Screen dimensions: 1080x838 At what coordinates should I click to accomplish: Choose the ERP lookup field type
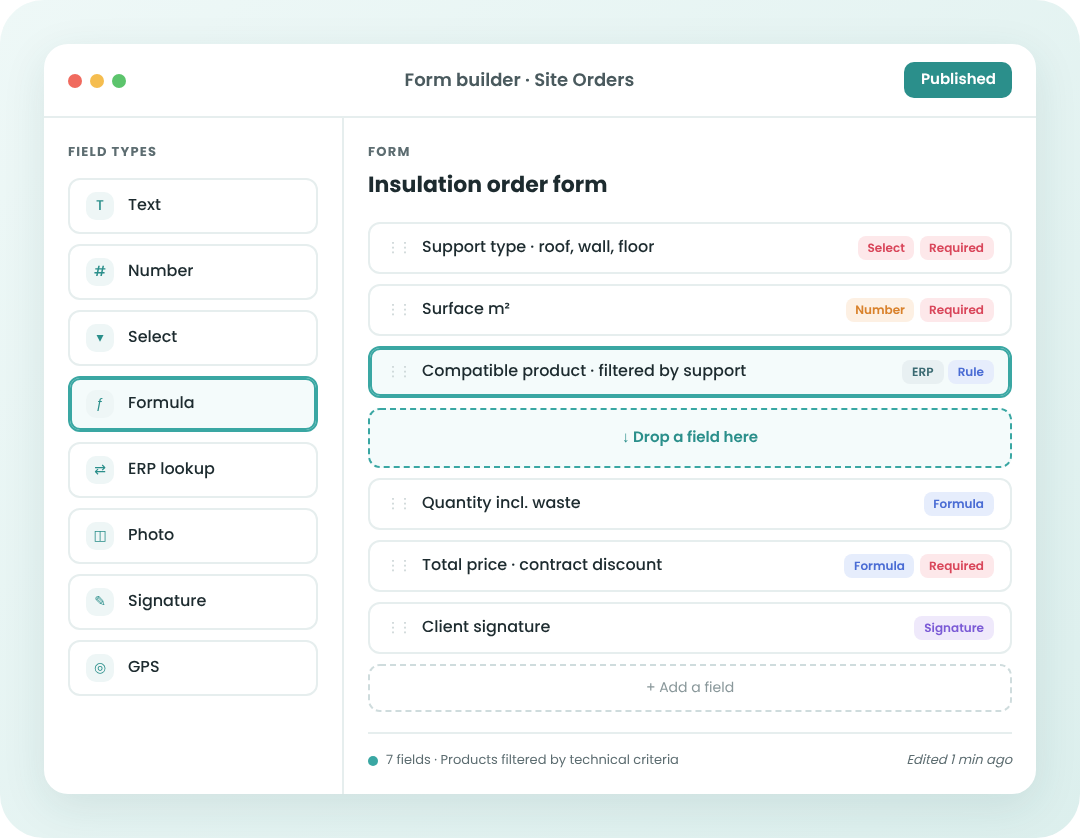(193, 470)
